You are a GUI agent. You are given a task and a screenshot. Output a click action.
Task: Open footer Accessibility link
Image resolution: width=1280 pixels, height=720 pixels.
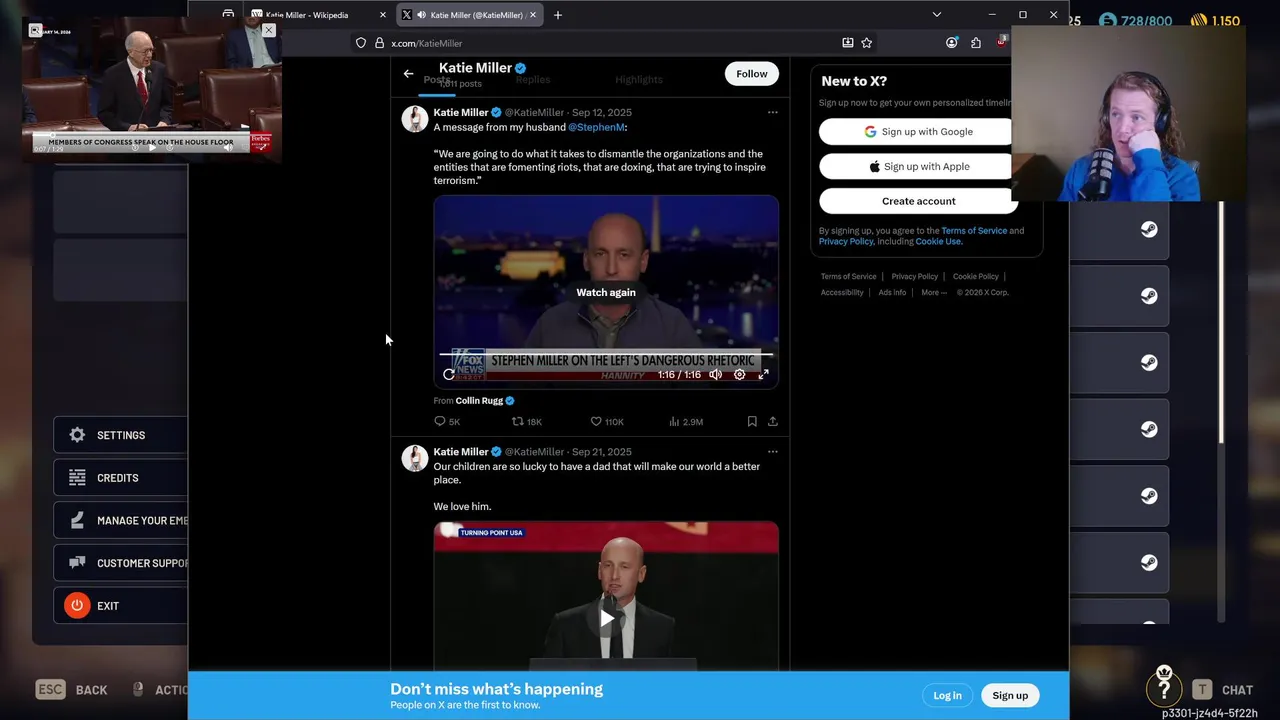842,293
